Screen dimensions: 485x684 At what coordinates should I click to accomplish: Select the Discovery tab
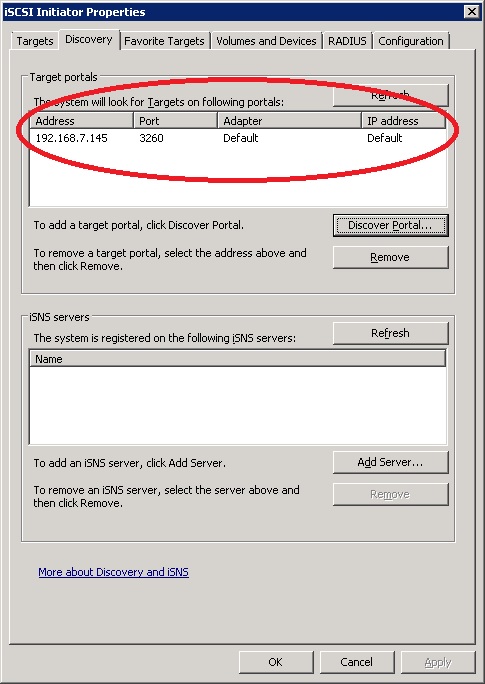point(89,39)
